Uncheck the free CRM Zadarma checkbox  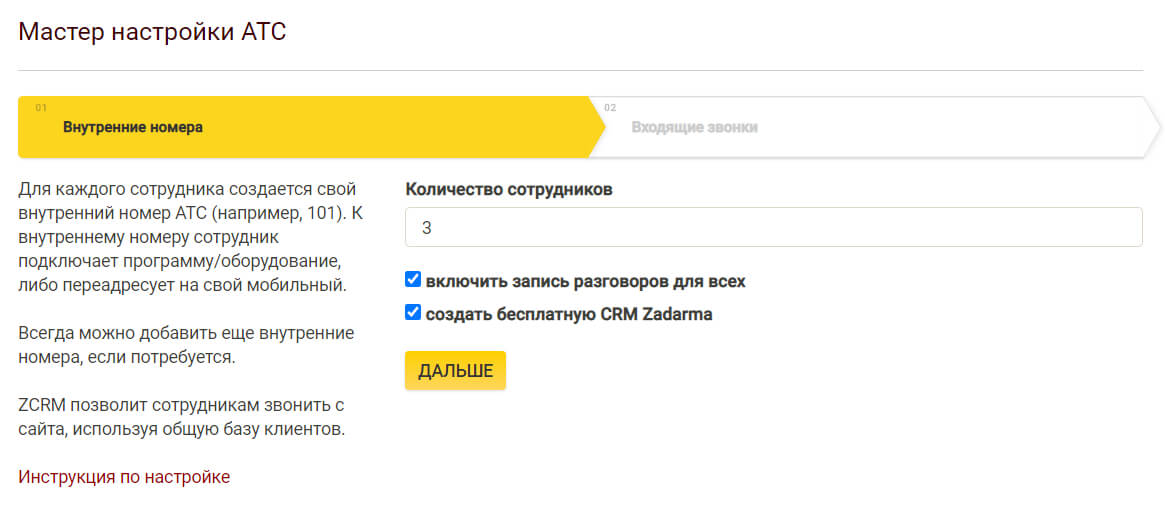point(413,313)
